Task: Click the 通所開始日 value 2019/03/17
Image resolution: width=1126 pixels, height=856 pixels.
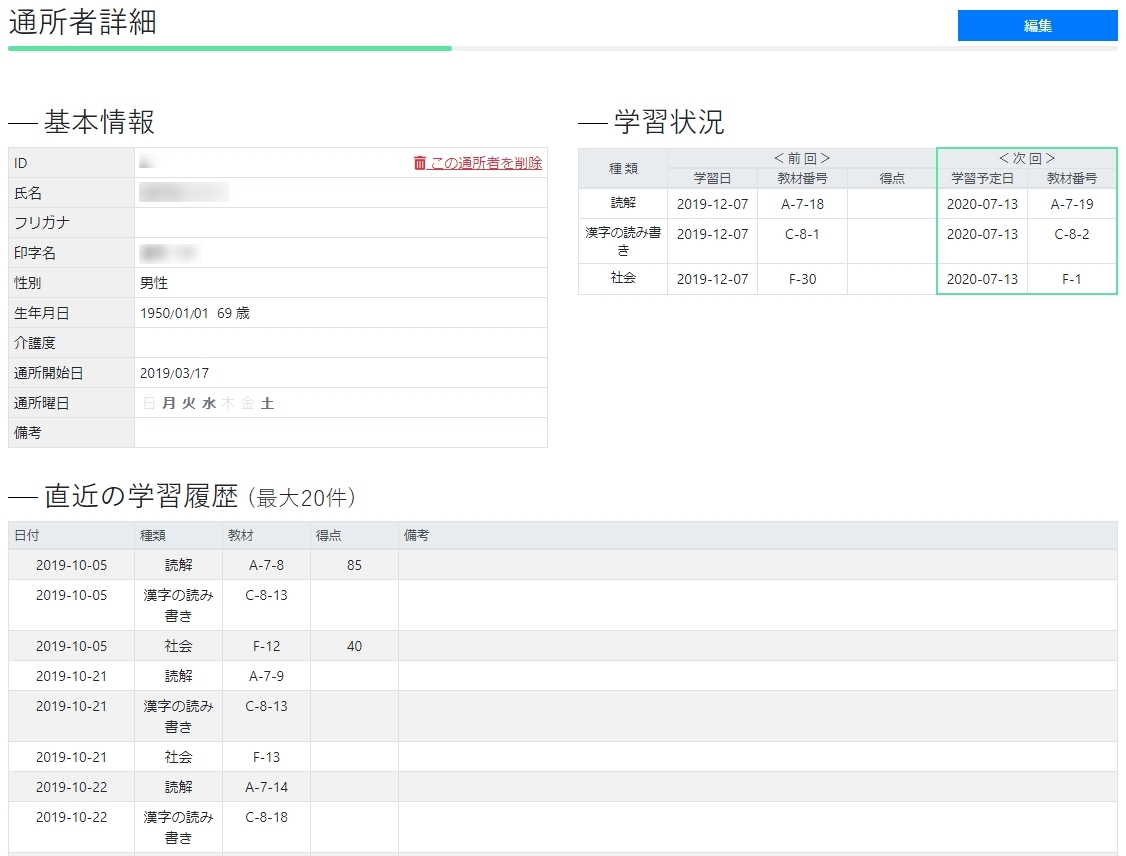Action: 174,373
